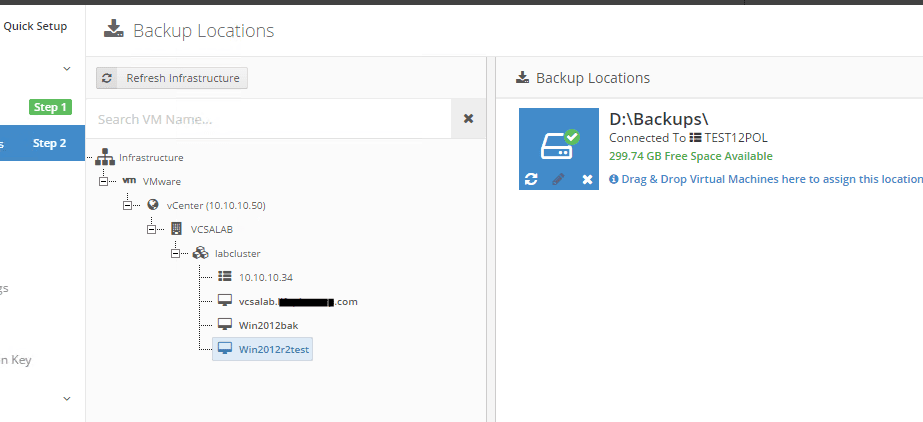Click the host server icon for 10.10.10.34
Image resolution: width=923 pixels, height=422 pixels.
(x=224, y=277)
